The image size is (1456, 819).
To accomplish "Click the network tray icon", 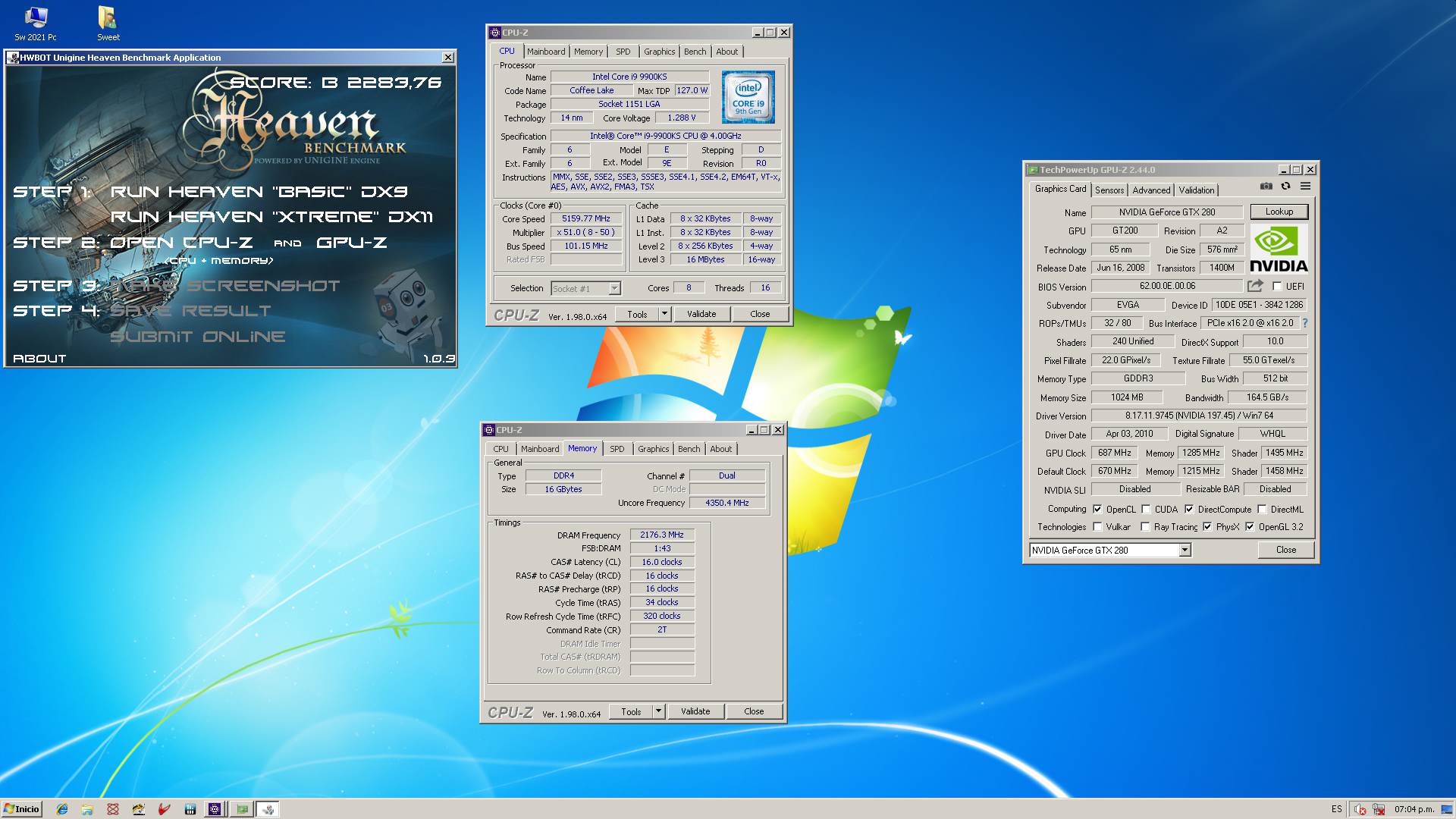I will tap(1379, 809).
